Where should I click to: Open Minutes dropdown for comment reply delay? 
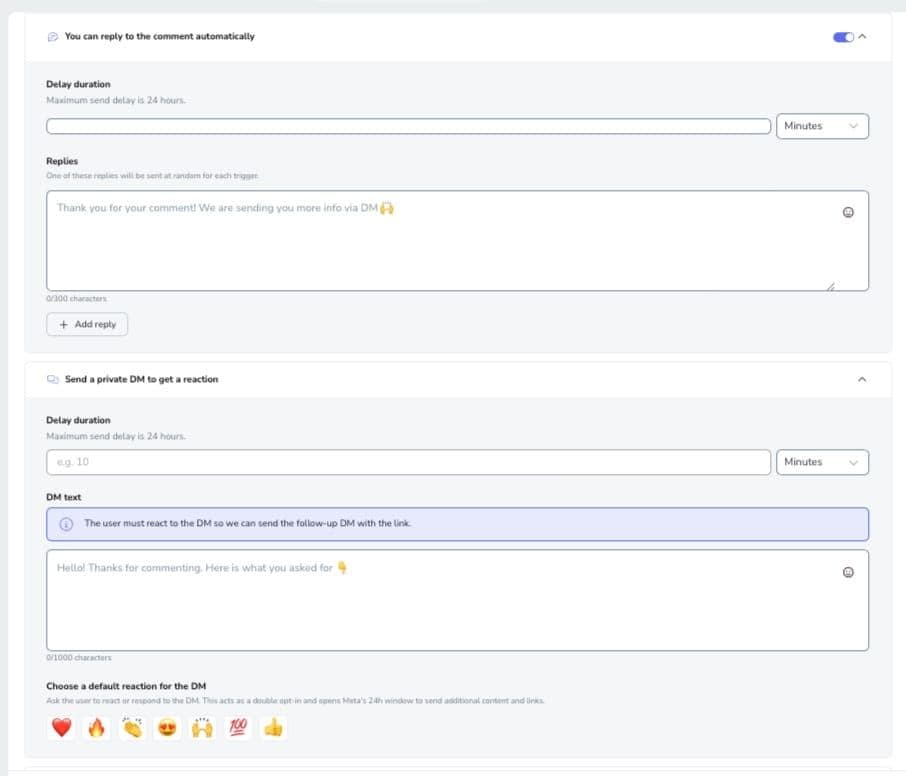point(822,126)
